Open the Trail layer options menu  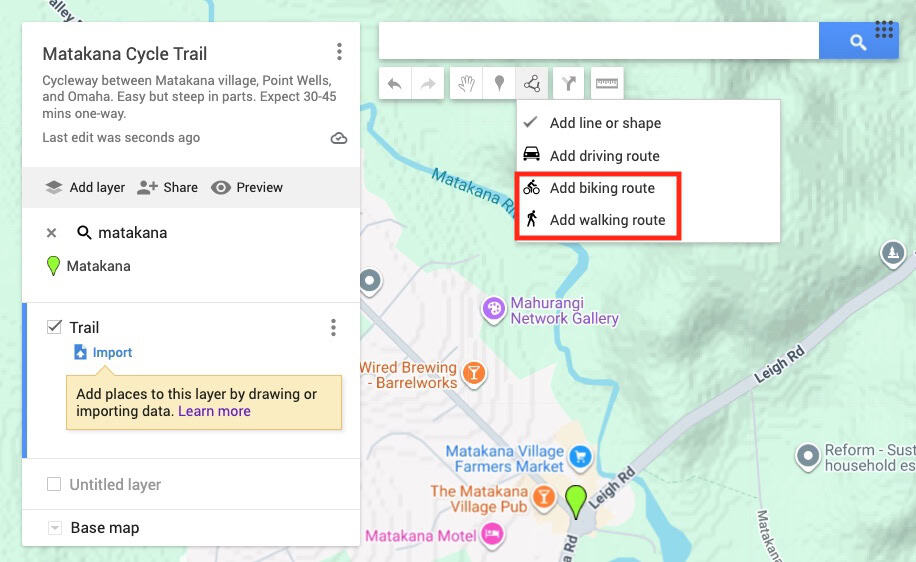click(333, 328)
